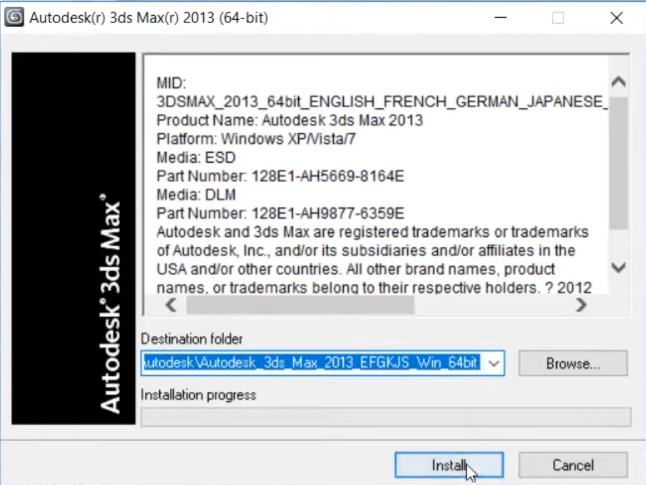Screen dimensions: 646x485
Task: Click the horizontal scroll left arrow
Action: (x=170, y=305)
